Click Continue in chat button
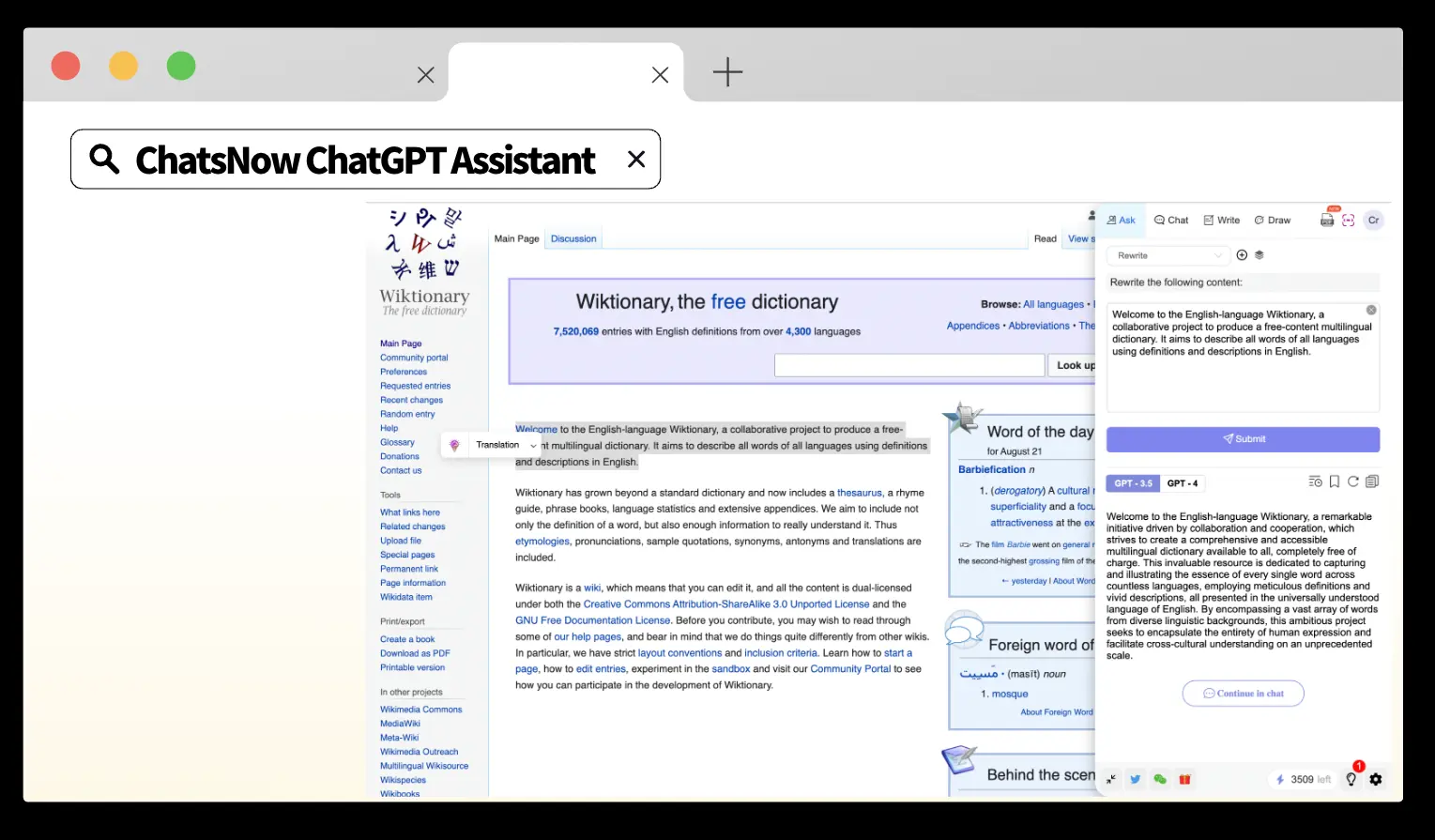This screenshot has height=840, width=1435. click(x=1243, y=694)
